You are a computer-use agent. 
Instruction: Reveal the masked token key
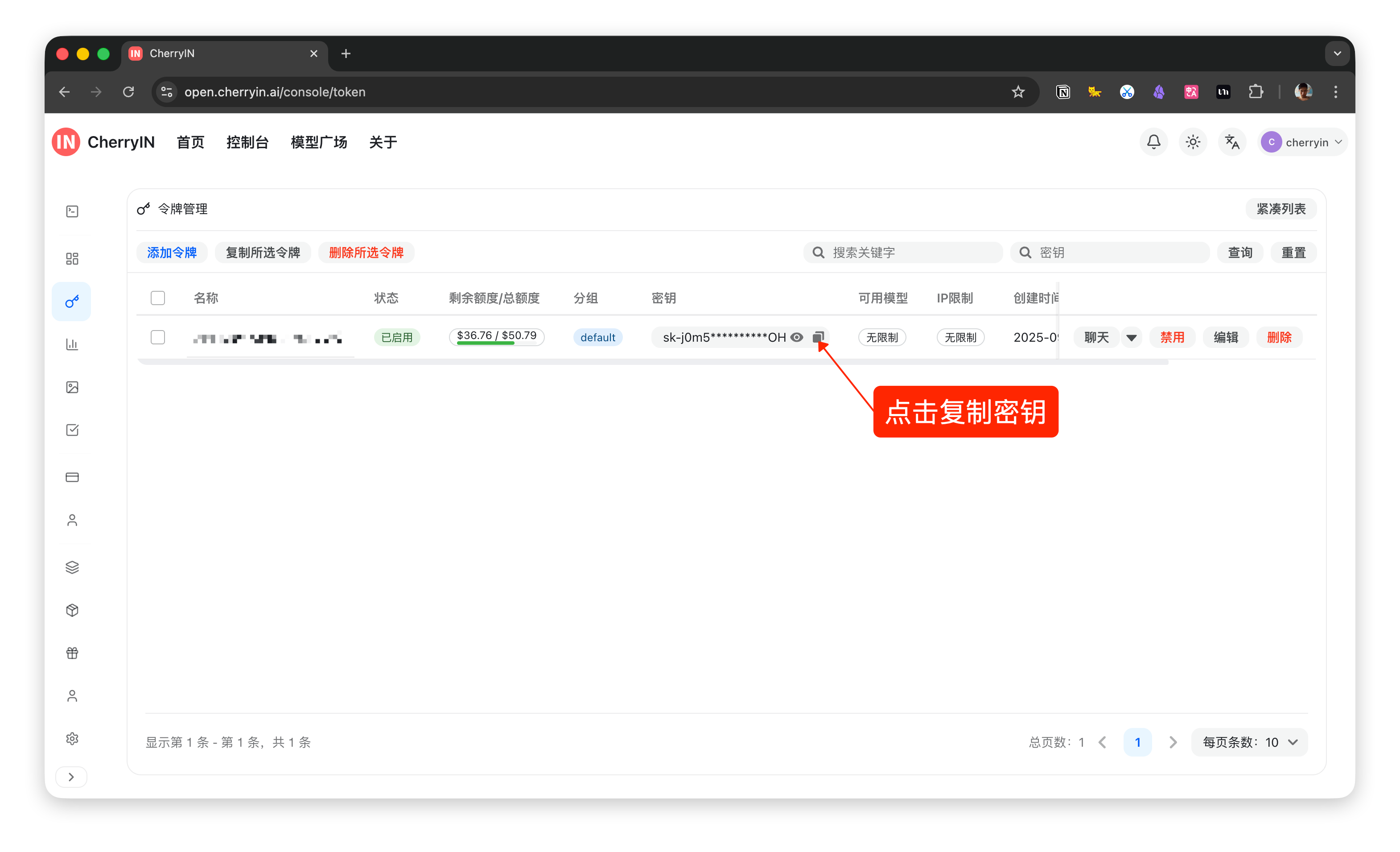click(797, 337)
